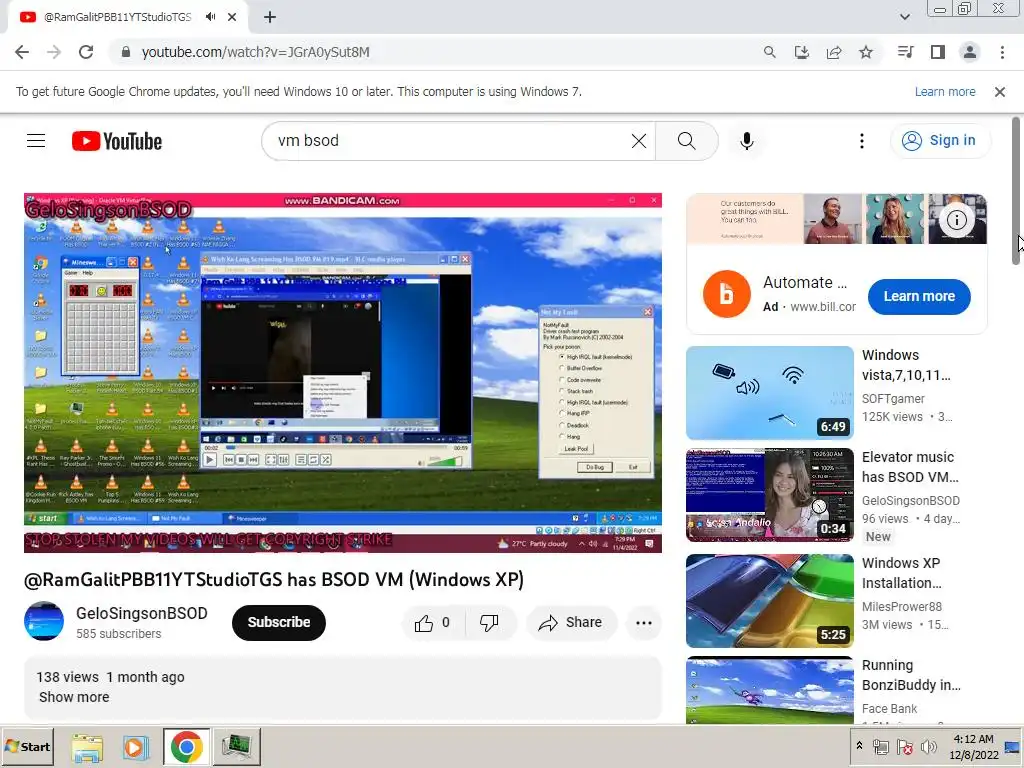The image size is (1024, 768).
Task: Clear the search text with X icon
Action: (x=639, y=140)
